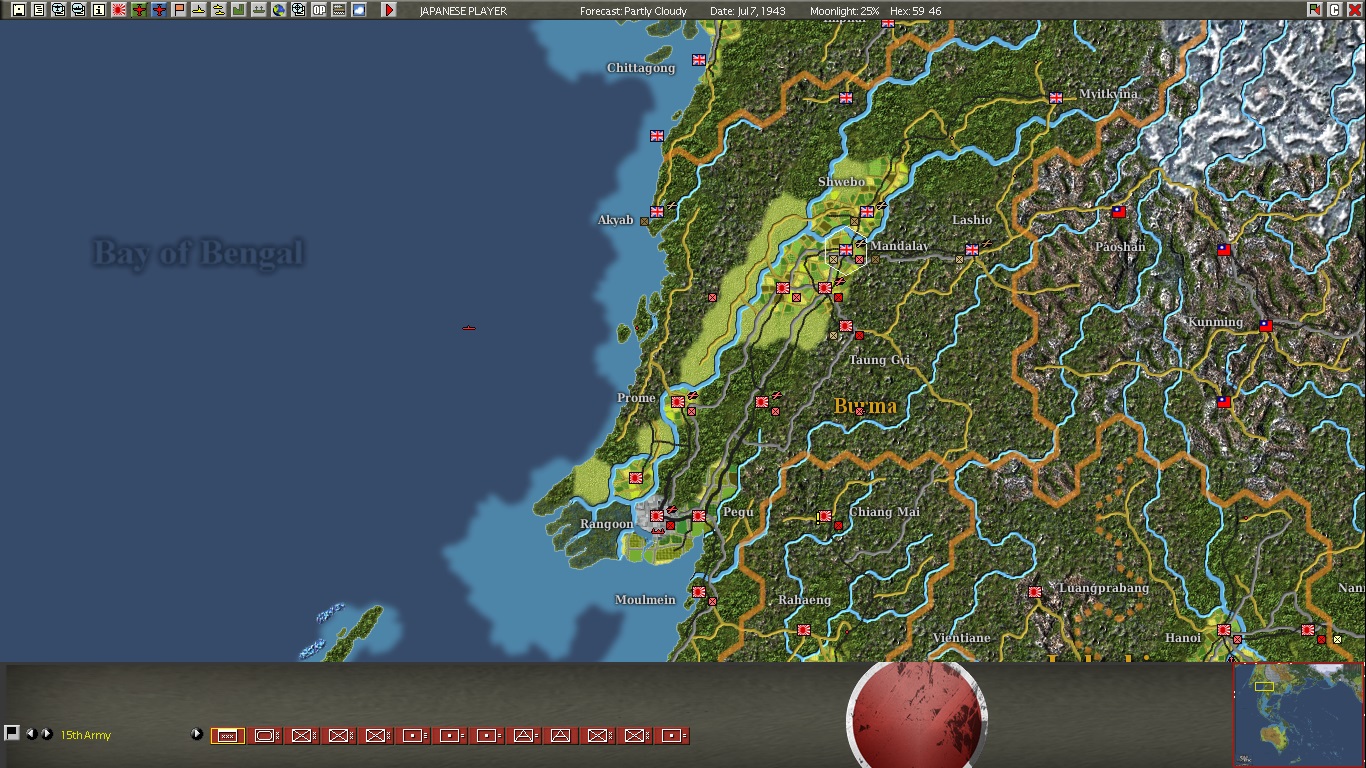Go to next HQ with right arrow
1366x768 pixels.
[46, 734]
